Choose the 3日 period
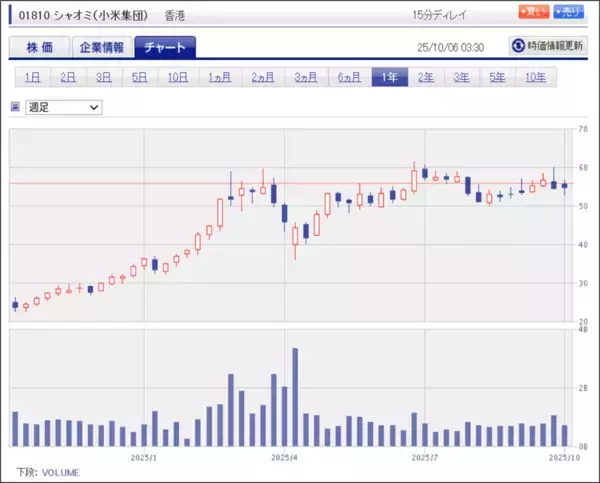This screenshot has width=600, height=483. click(104, 77)
